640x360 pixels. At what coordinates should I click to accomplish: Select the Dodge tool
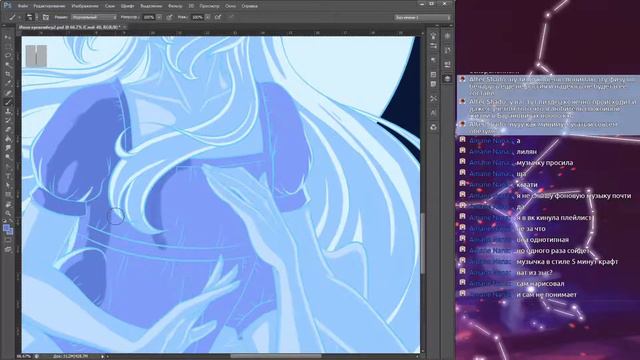(x=8, y=157)
